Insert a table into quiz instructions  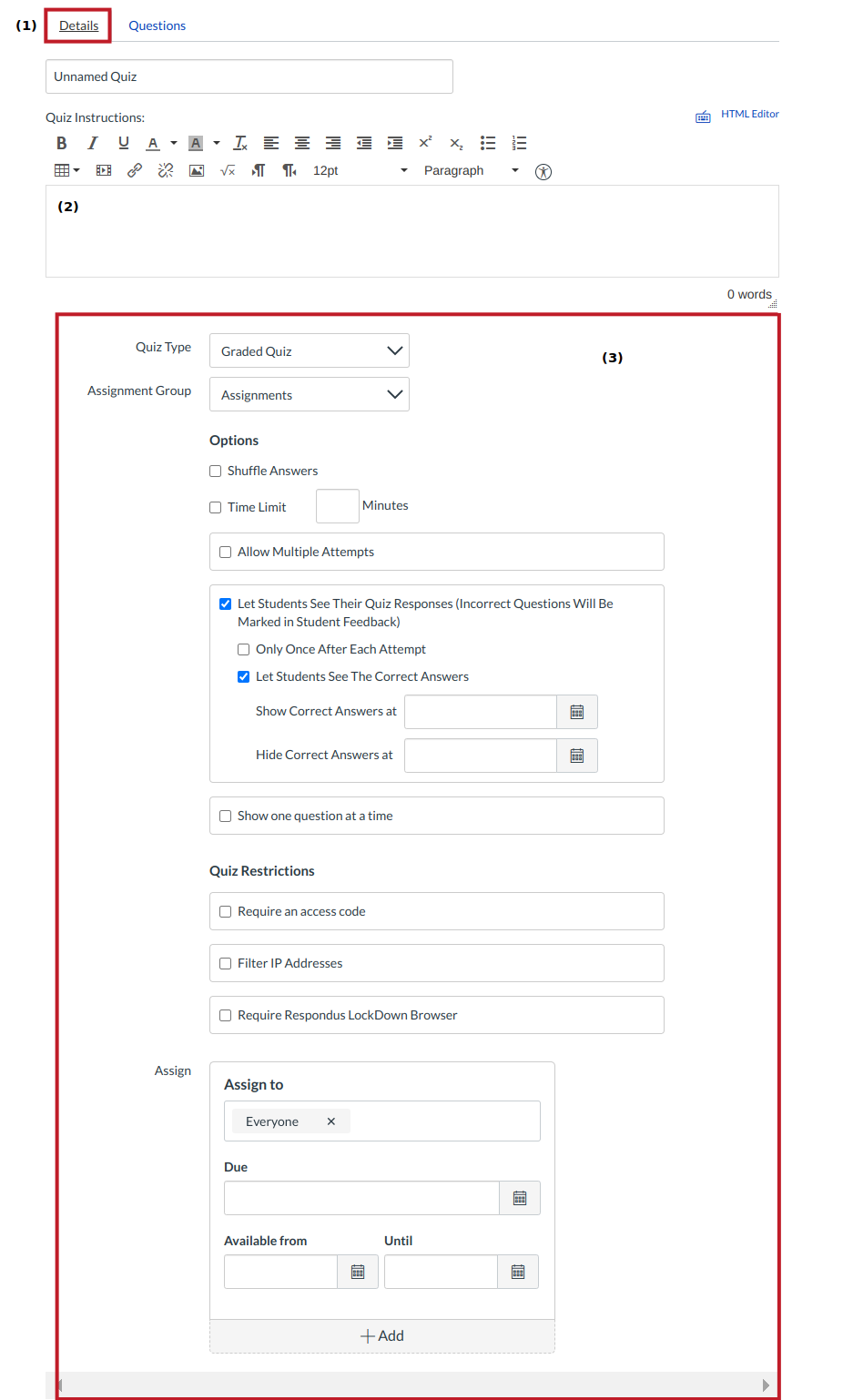[62, 170]
